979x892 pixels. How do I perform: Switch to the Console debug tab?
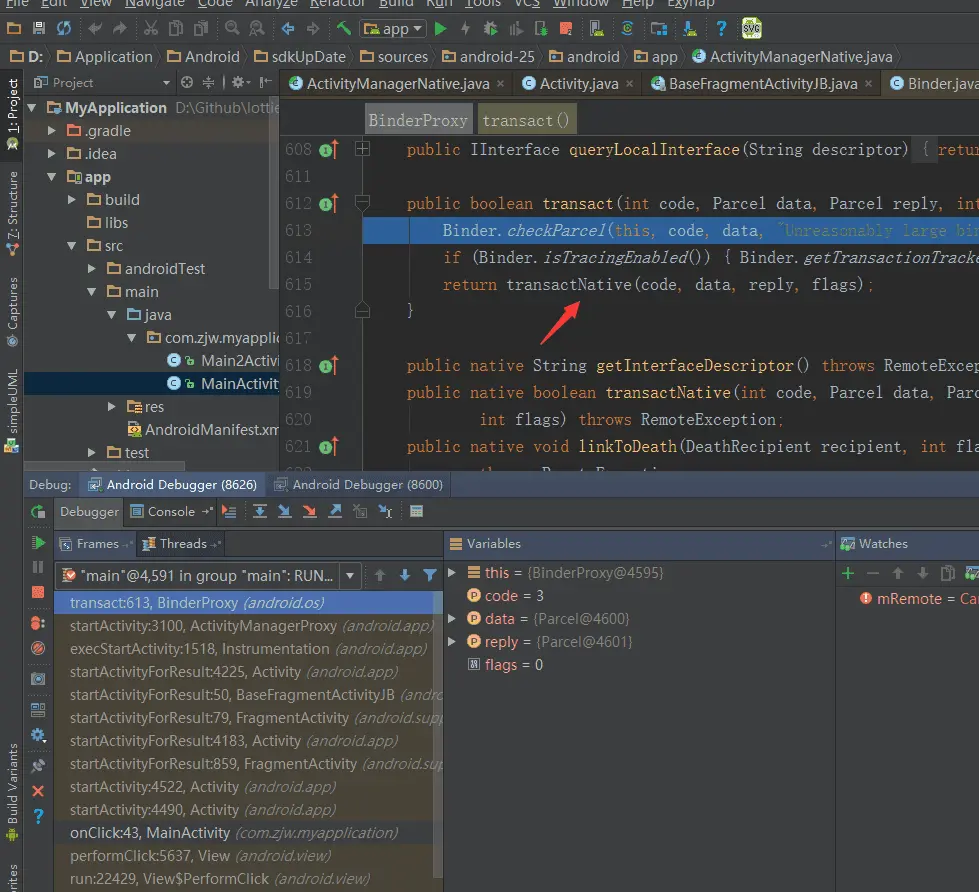tap(171, 512)
